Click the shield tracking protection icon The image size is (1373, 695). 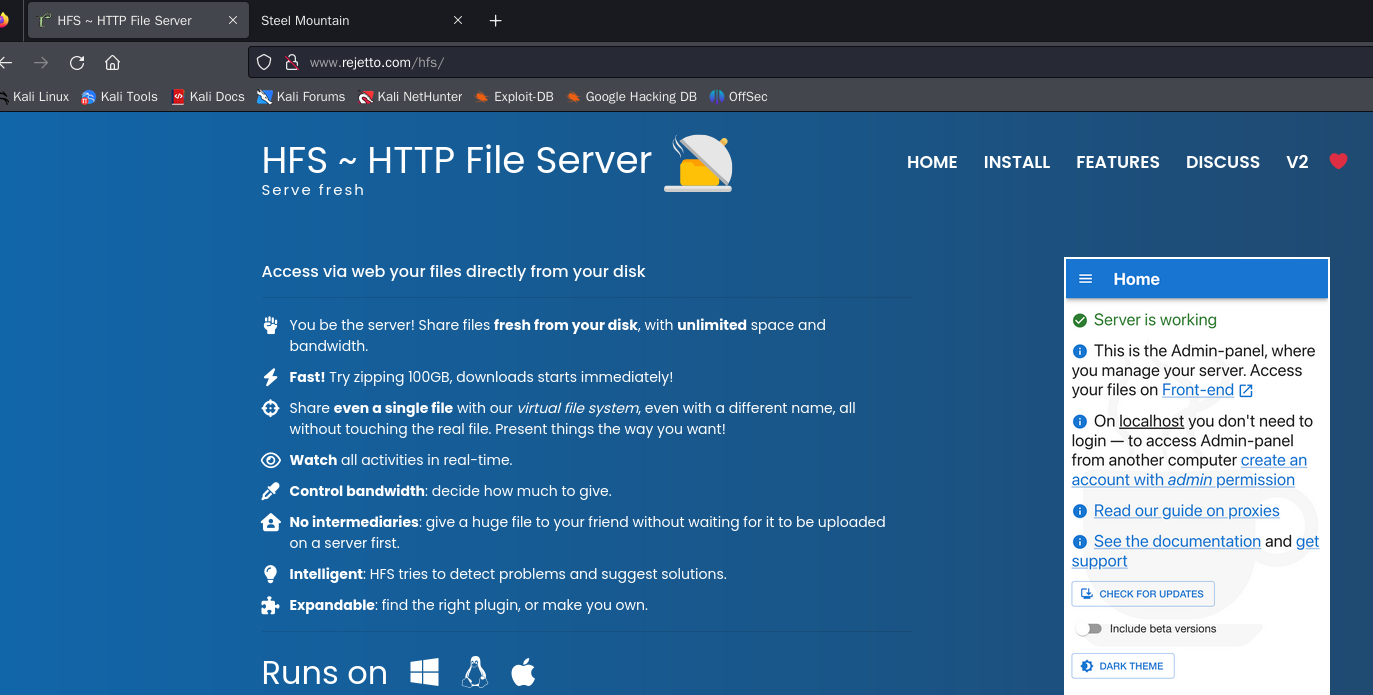[x=264, y=62]
